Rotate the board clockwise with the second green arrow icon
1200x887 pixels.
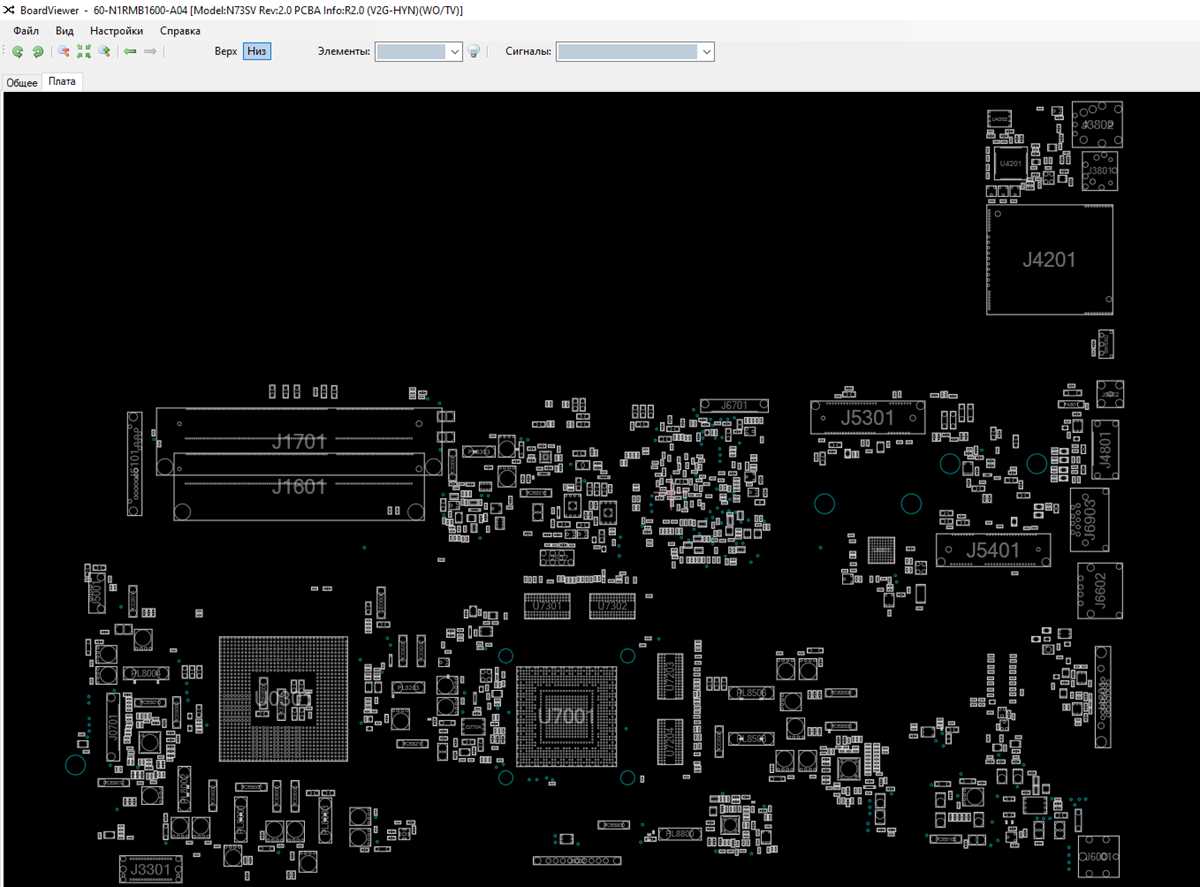click(38, 51)
